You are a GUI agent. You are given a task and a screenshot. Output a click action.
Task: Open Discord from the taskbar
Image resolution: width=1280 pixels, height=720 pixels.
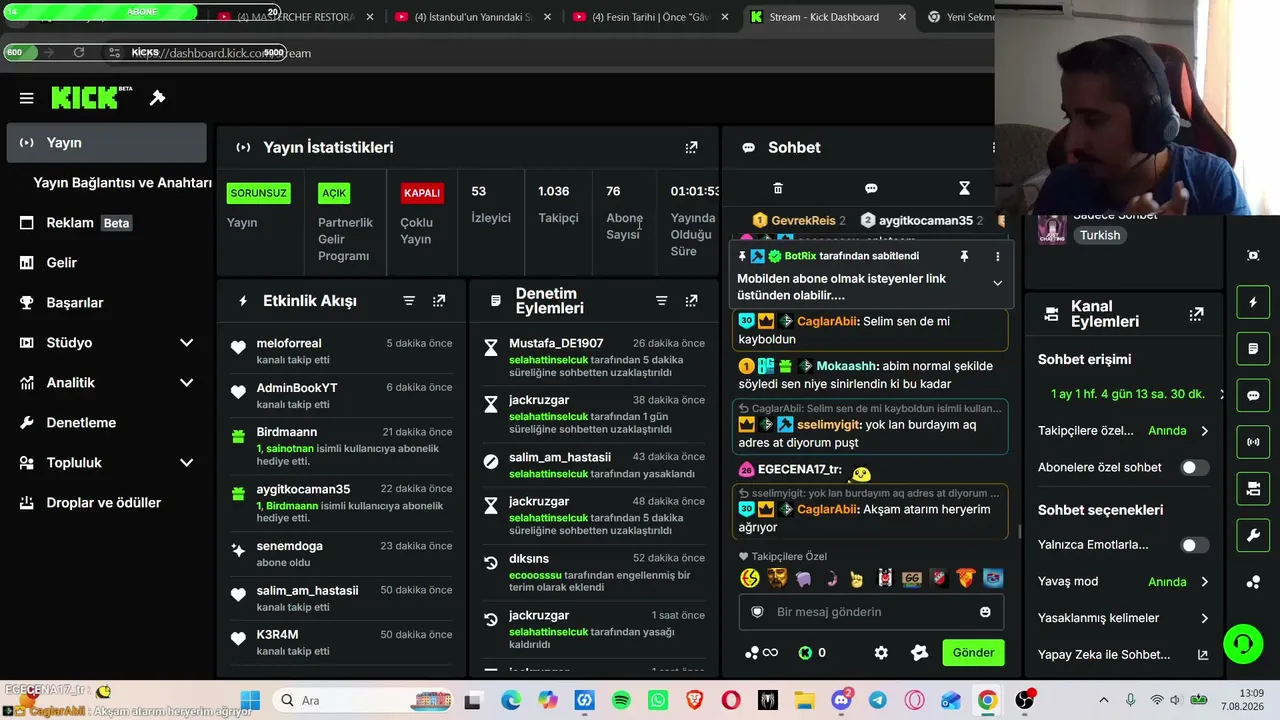point(841,700)
